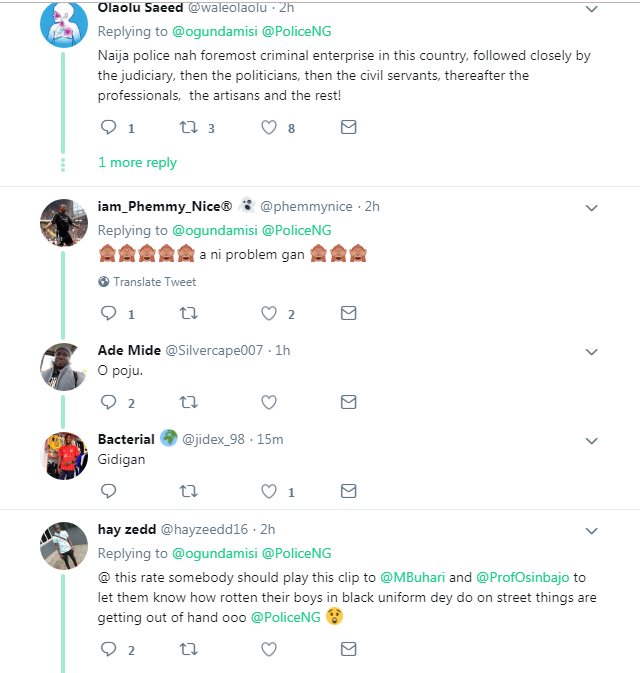Click the globe icon beside Translate Tweet
Image resolution: width=640 pixels, height=673 pixels.
(103, 282)
